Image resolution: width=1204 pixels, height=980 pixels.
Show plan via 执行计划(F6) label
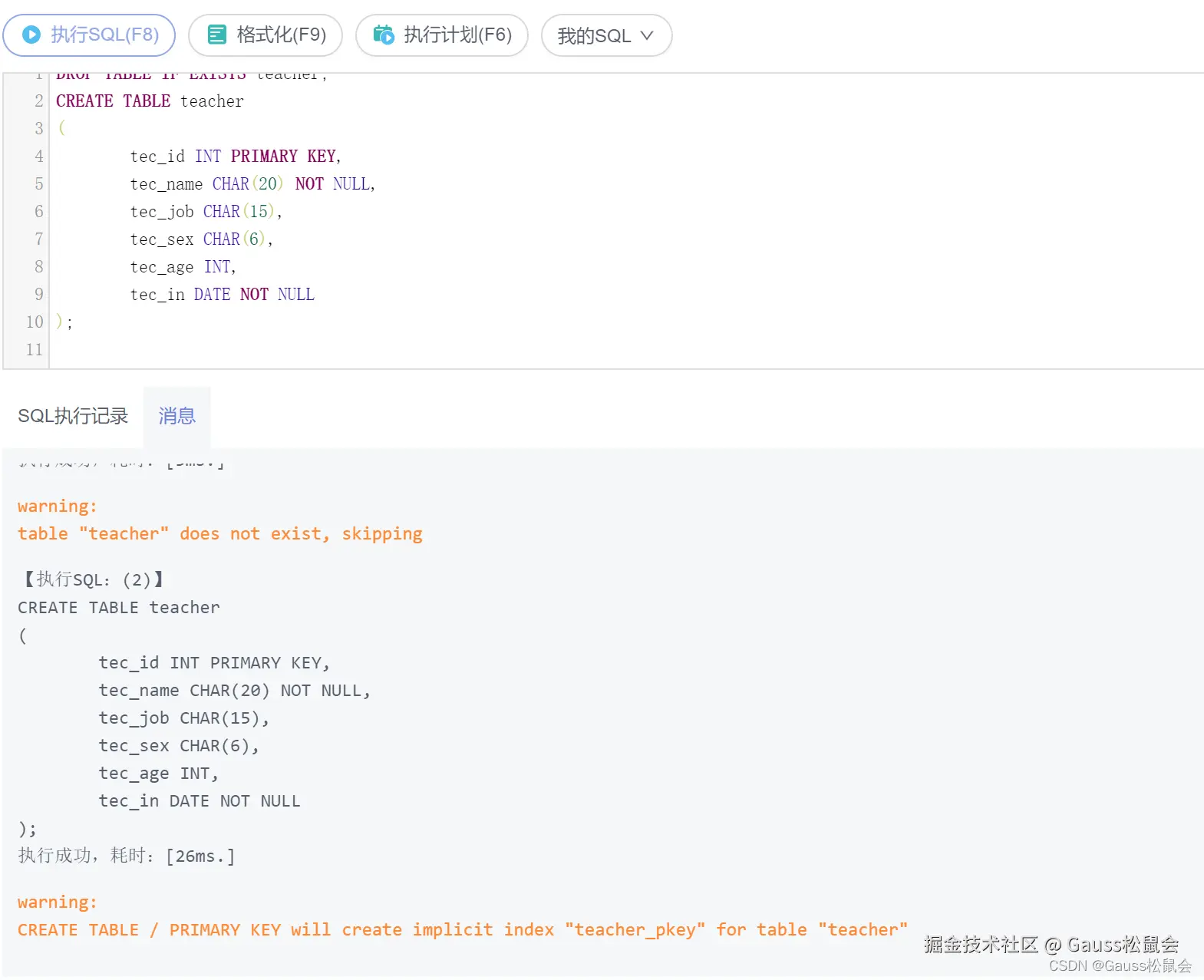pos(457,35)
